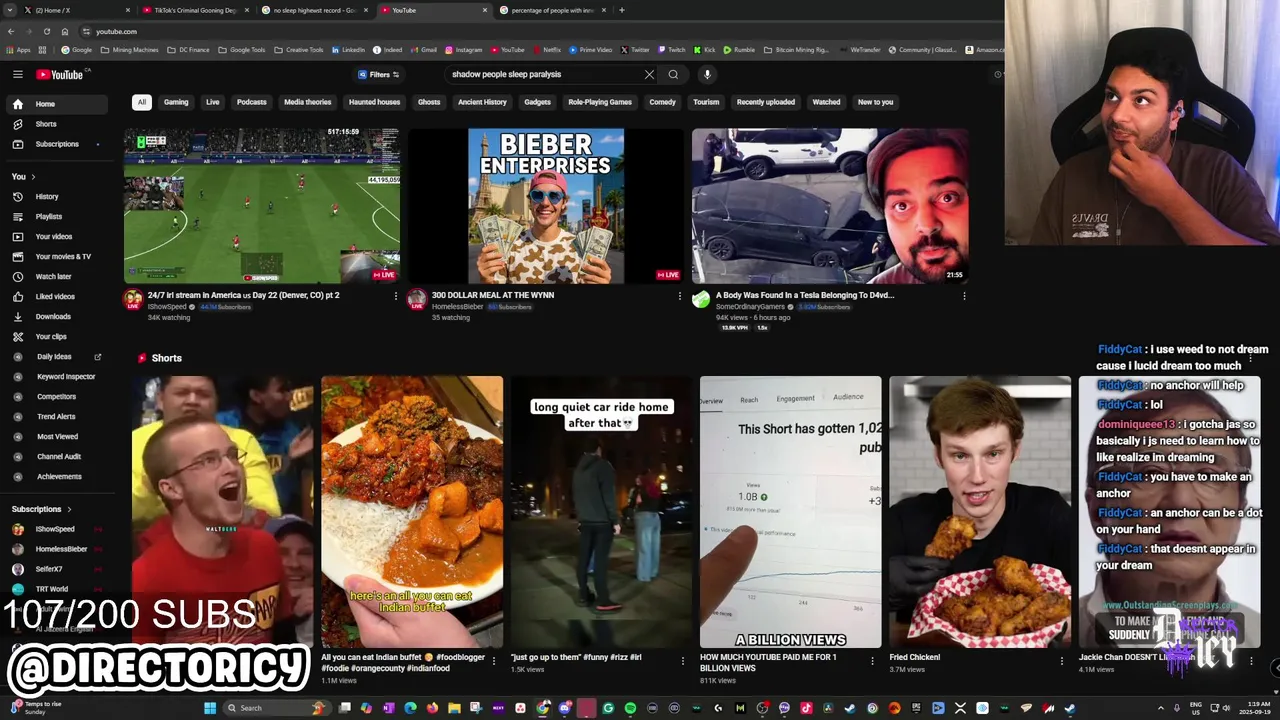
Task: Open IShowSpeed channel in subscriptions list
Action: 57,529
